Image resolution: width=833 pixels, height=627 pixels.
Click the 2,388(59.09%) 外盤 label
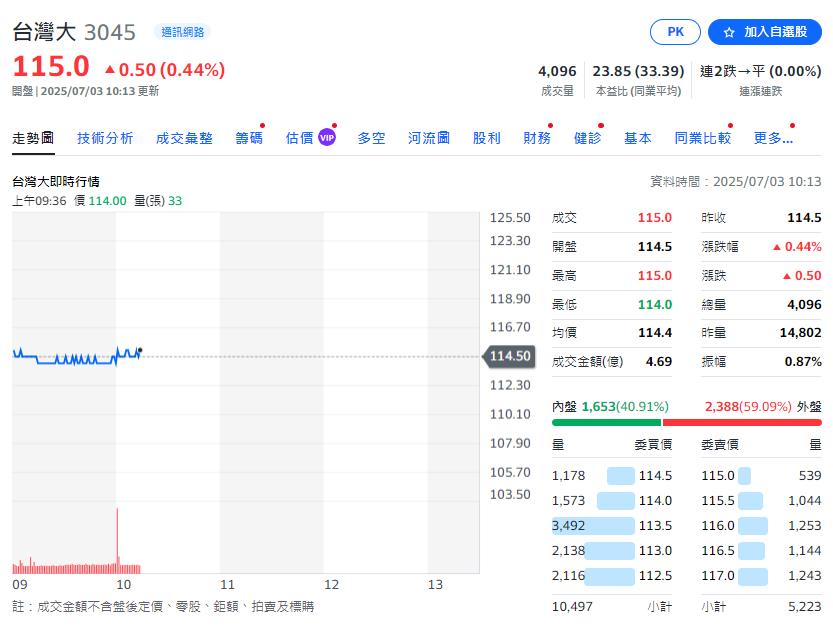(x=763, y=406)
